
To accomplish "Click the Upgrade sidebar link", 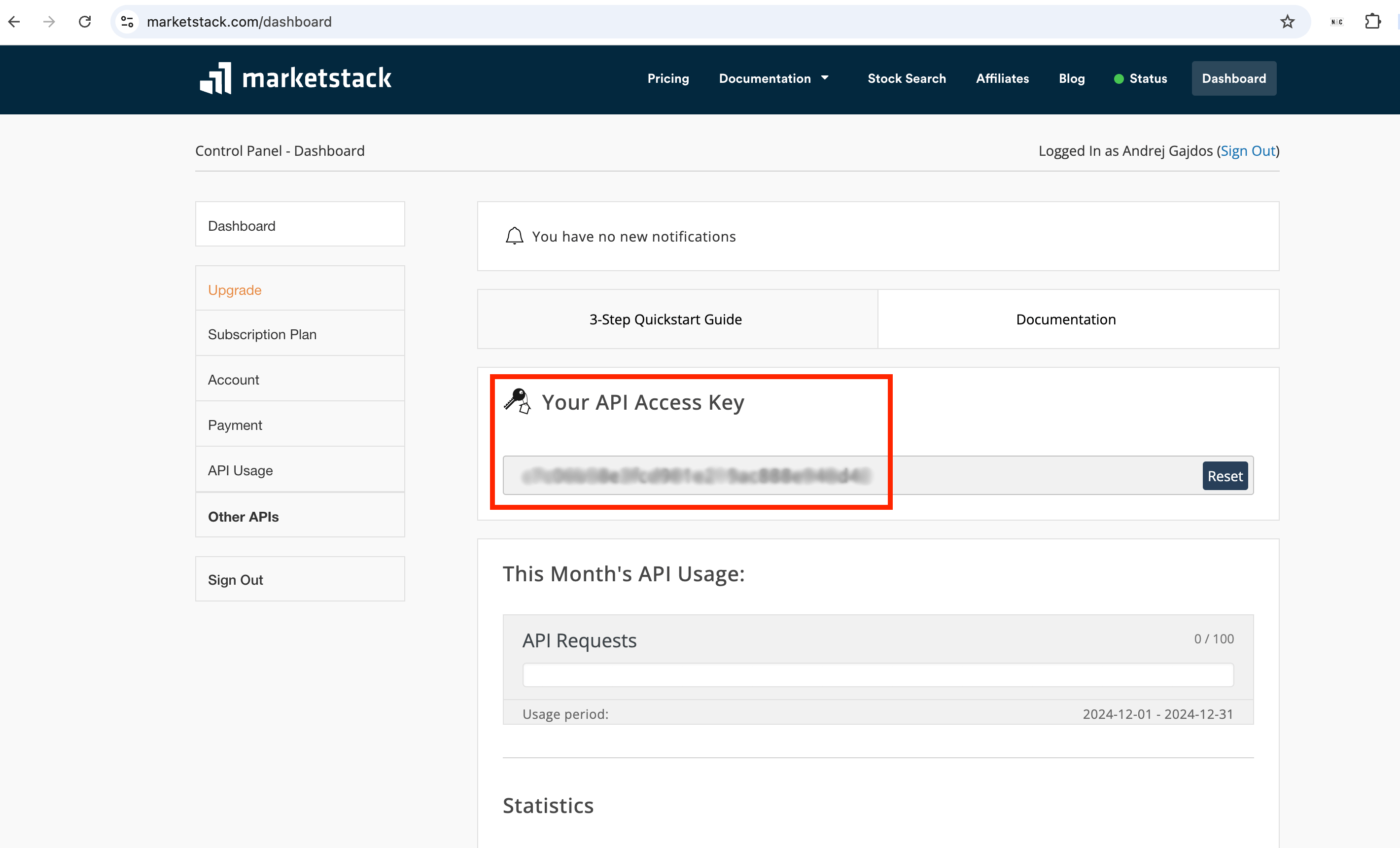I will [x=235, y=289].
